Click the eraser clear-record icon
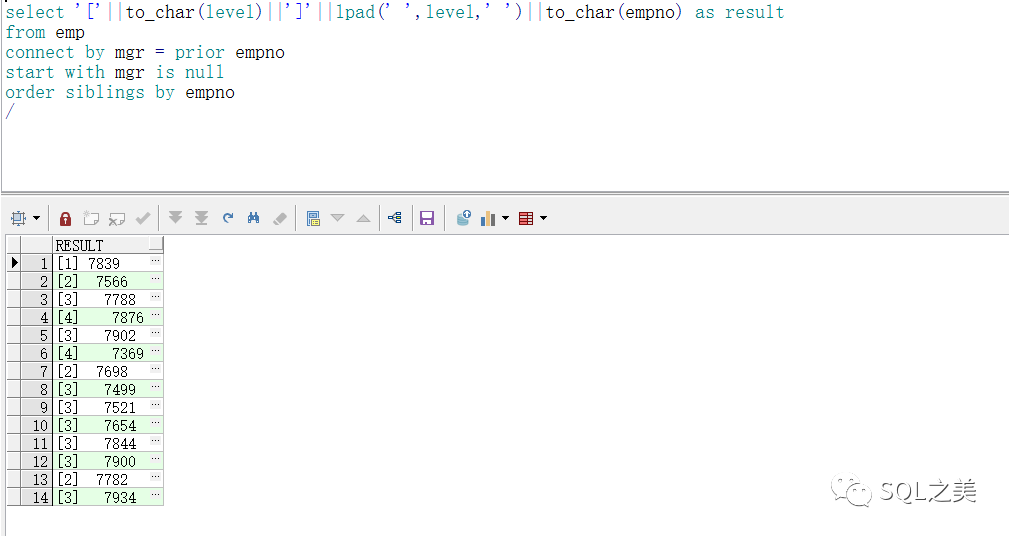 (x=279, y=219)
